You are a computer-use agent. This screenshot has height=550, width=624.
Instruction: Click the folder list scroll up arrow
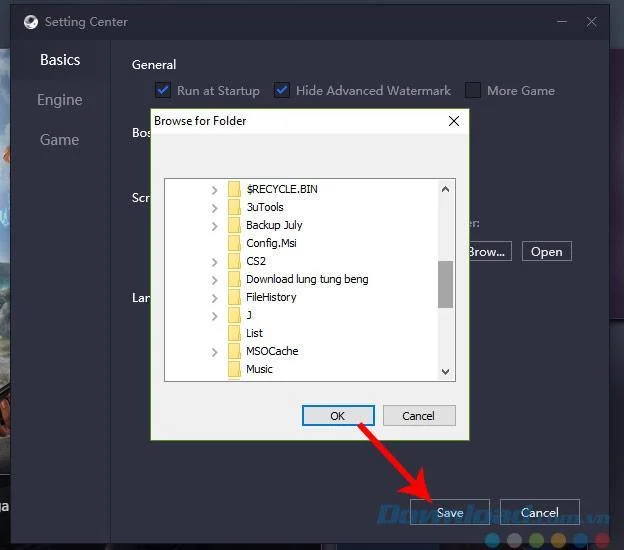point(445,189)
